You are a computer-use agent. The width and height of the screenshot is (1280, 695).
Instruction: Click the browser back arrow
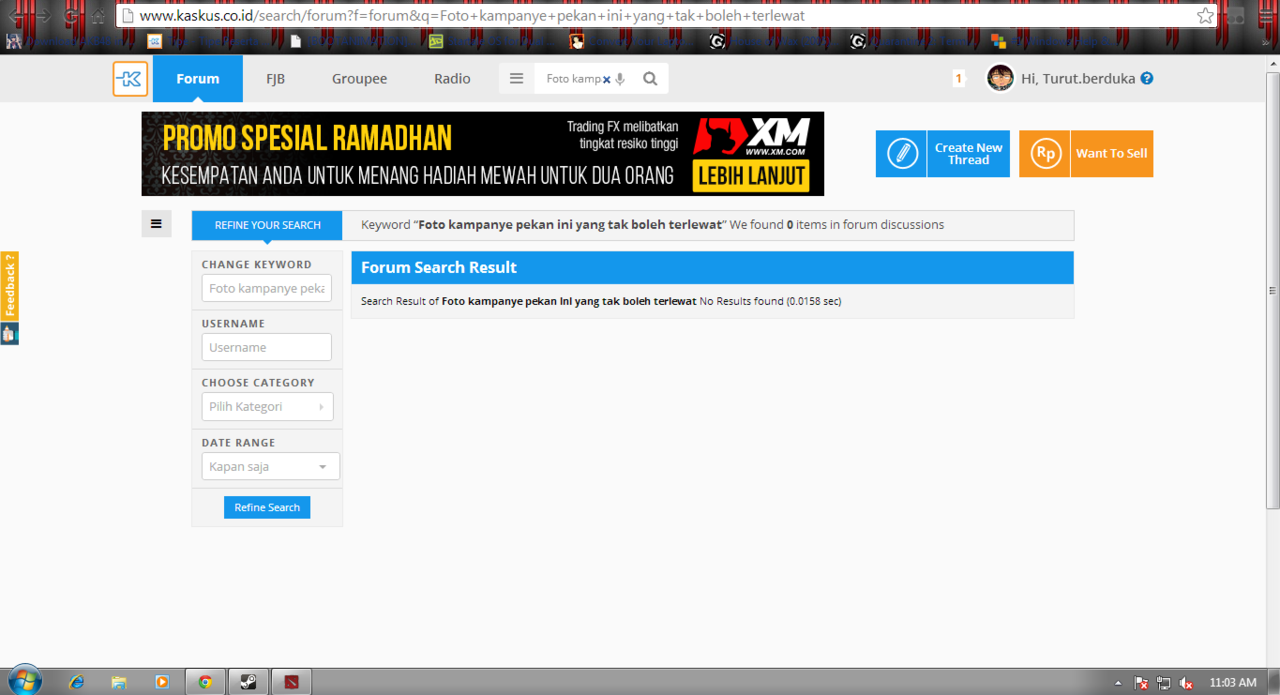click(16, 16)
